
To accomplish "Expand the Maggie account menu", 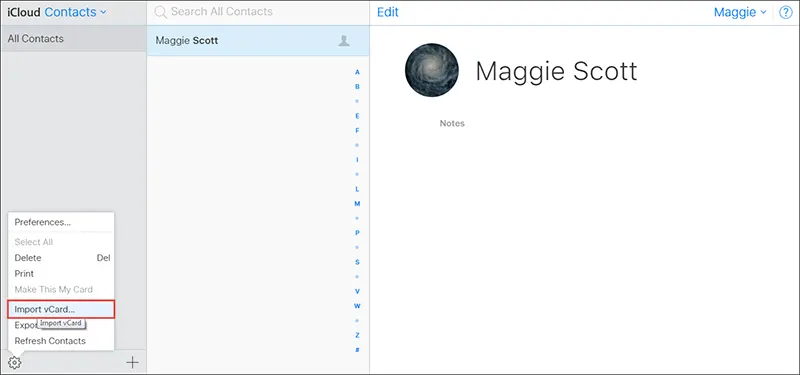I will (x=740, y=12).
